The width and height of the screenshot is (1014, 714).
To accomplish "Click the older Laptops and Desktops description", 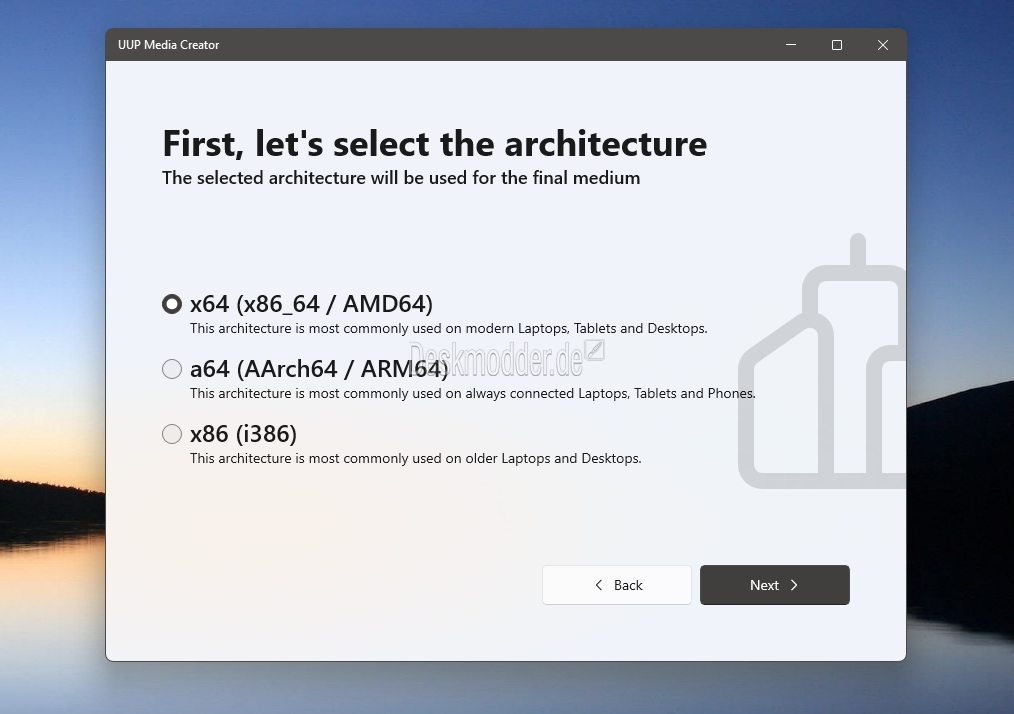I will pyautogui.click(x=415, y=458).
